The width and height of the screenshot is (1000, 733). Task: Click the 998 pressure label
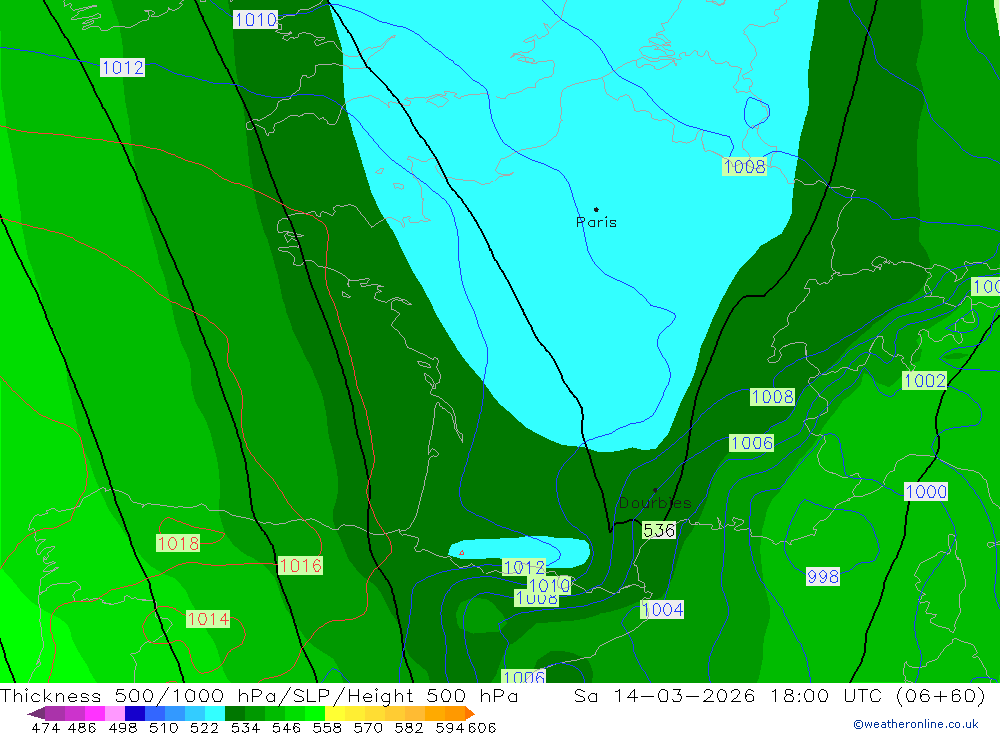coord(823,577)
